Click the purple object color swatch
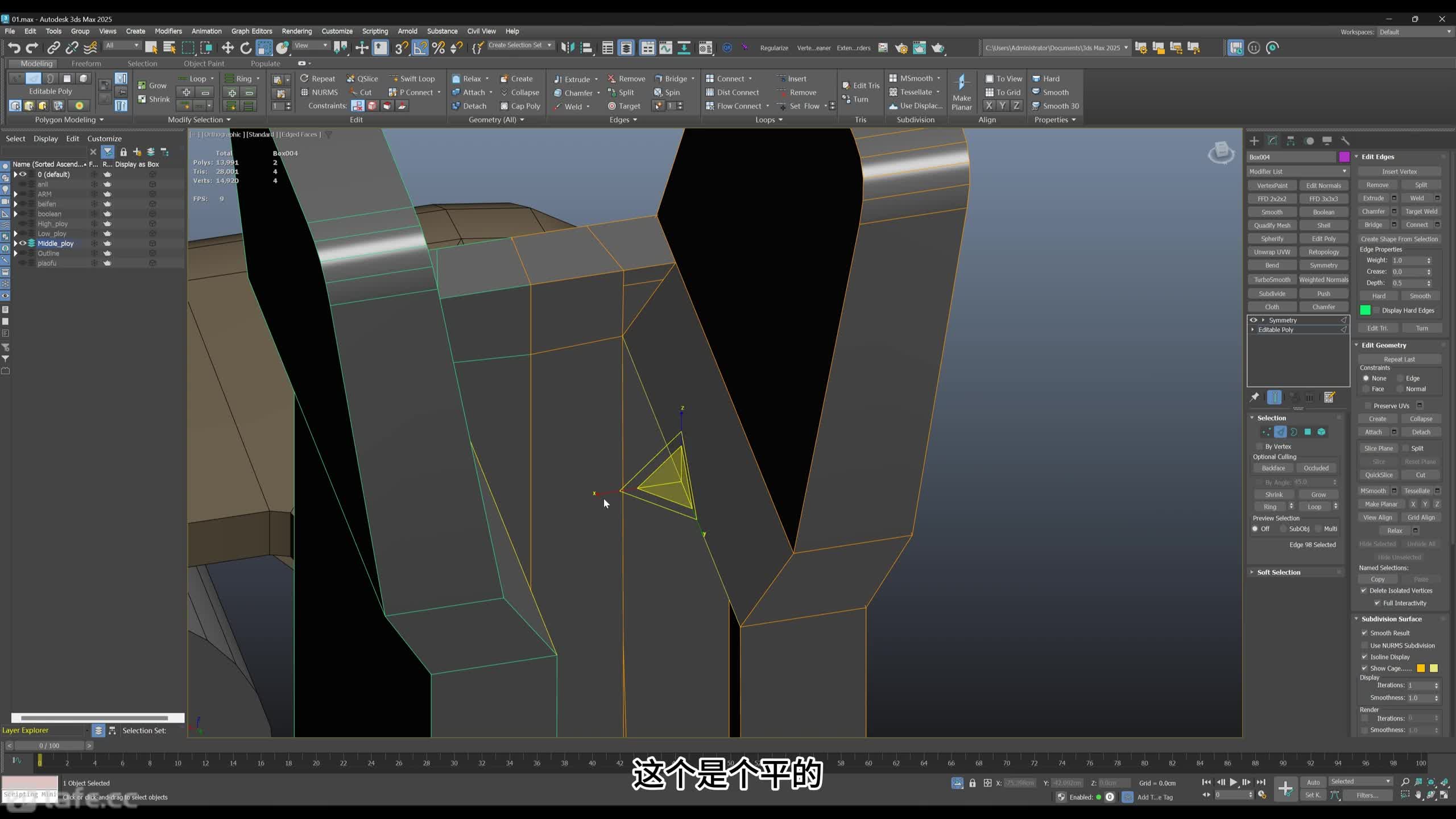Viewport: 1456px width, 819px height. pyautogui.click(x=1345, y=157)
